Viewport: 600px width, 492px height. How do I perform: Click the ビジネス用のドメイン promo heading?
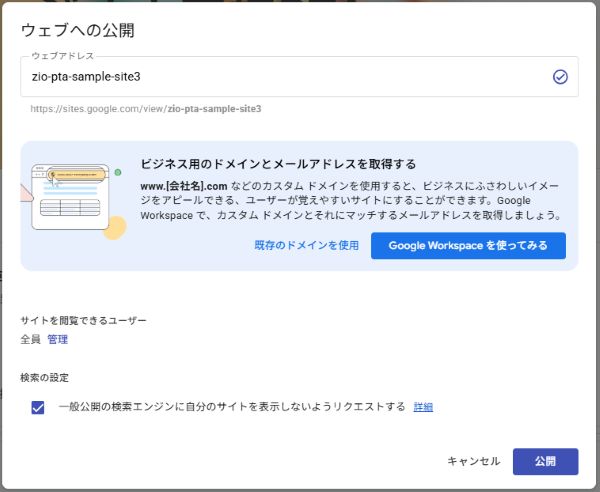tap(278, 164)
